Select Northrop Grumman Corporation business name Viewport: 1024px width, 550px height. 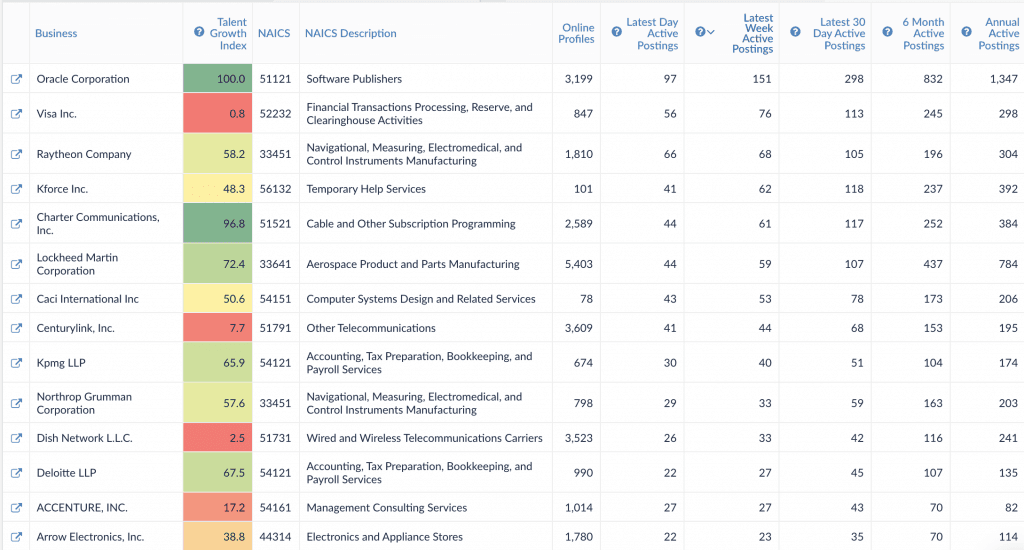tap(84, 403)
